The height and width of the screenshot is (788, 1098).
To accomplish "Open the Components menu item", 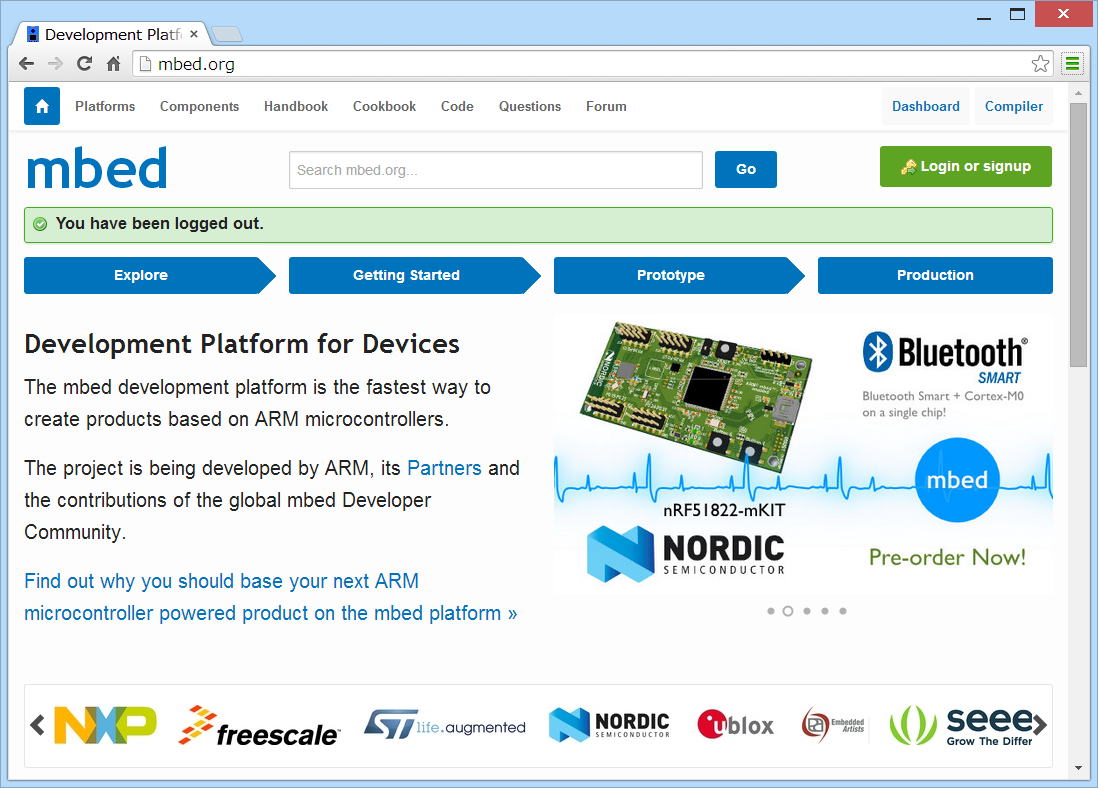I will (199, 106).
